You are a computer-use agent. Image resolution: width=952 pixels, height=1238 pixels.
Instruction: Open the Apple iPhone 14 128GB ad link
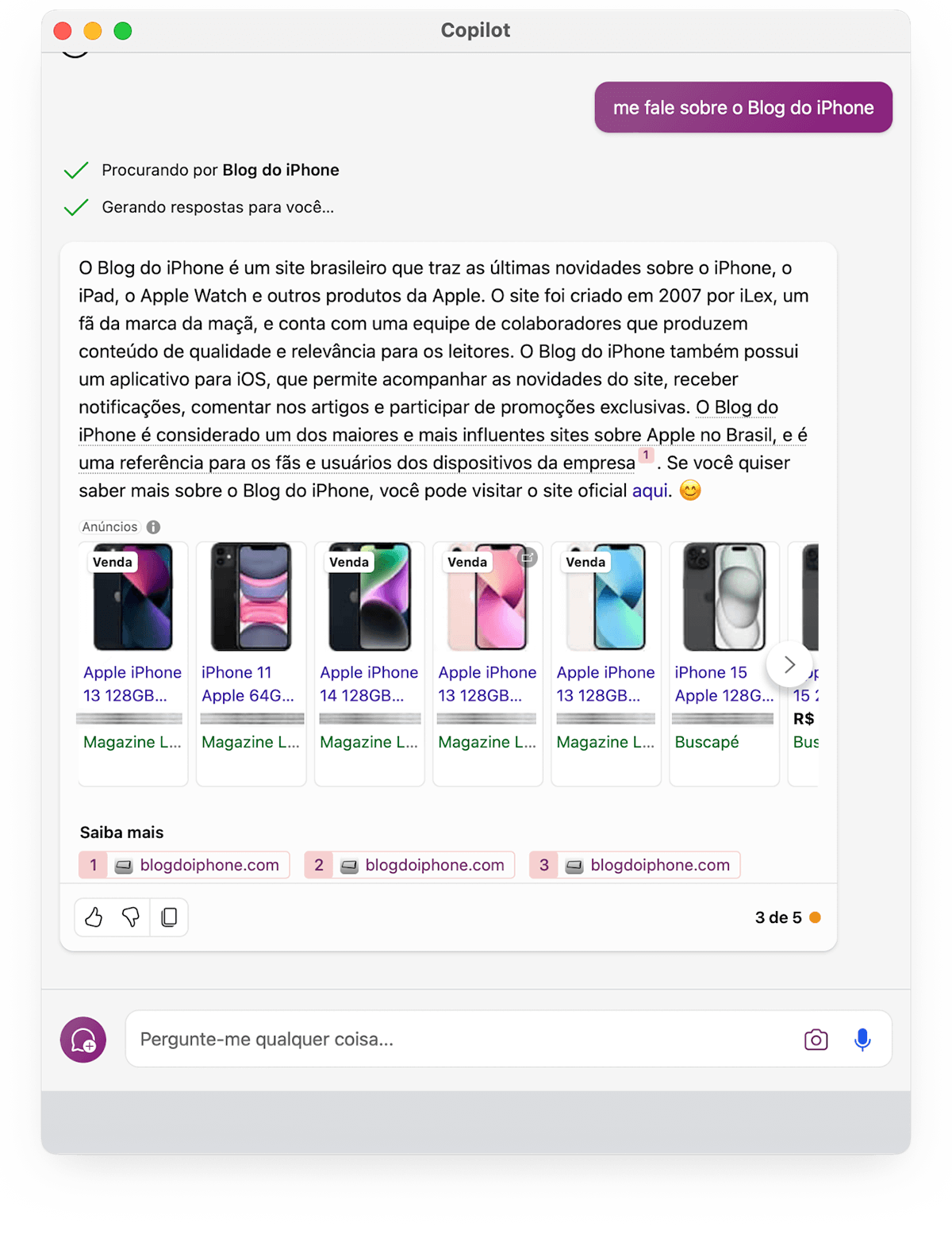(369, 684)
